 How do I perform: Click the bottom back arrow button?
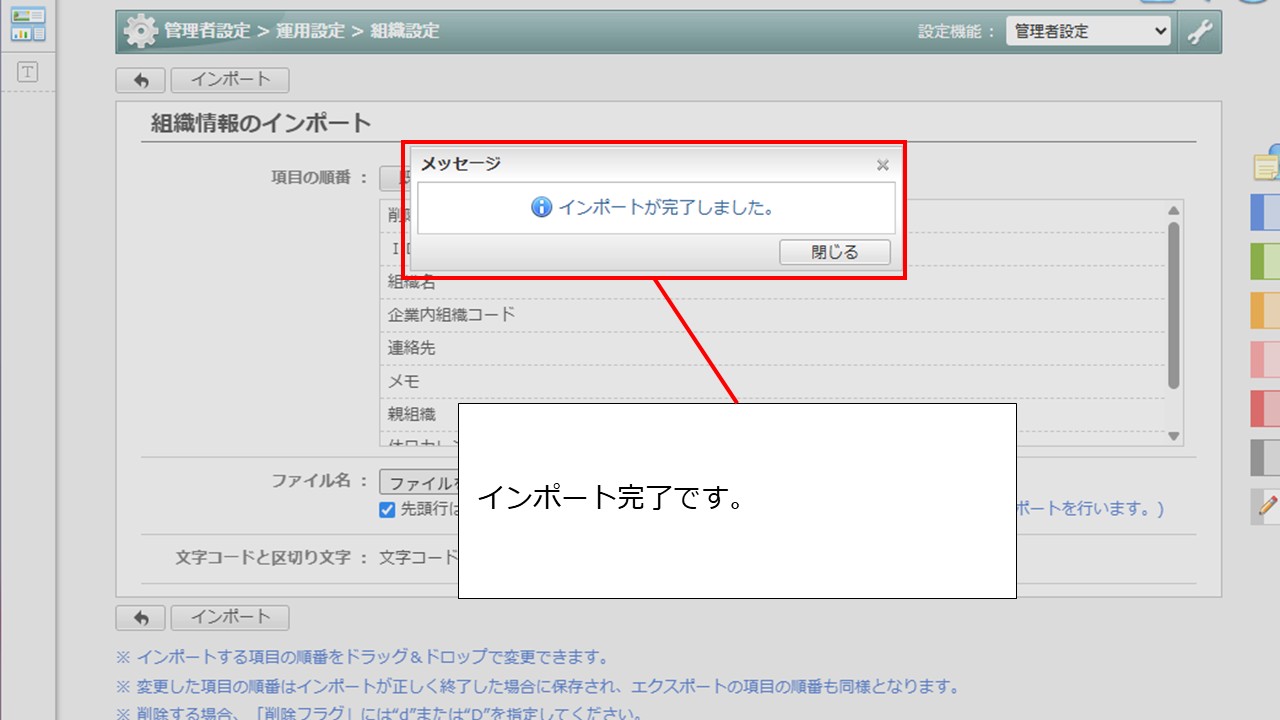pos(141,618)
